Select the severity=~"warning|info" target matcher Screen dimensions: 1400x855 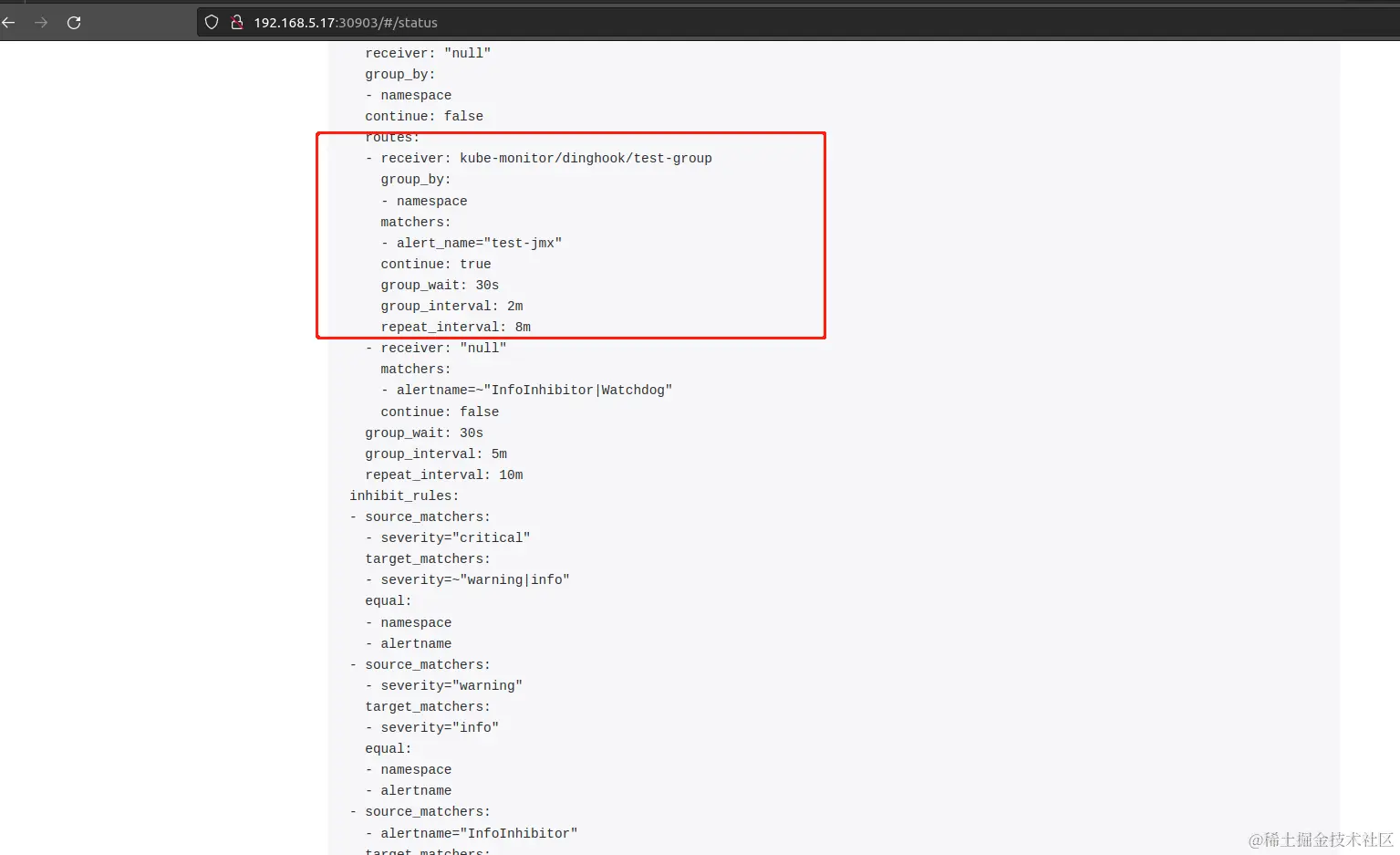tap(475, 580)
